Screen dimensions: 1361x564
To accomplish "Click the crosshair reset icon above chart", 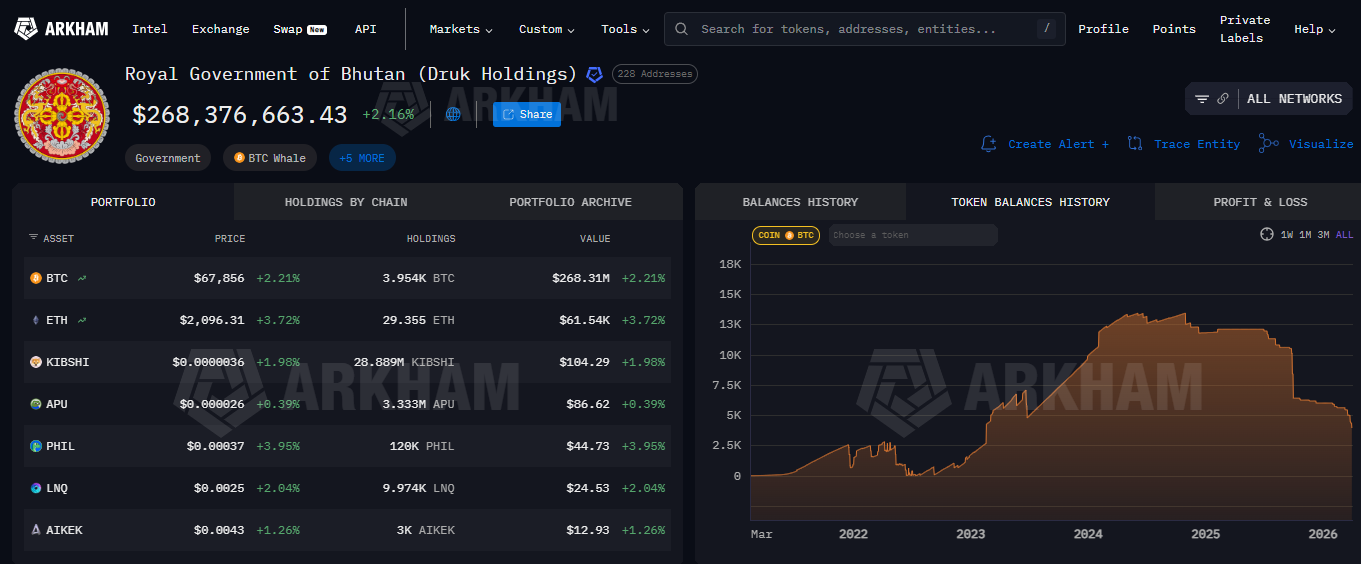I will coord(1267,235).
